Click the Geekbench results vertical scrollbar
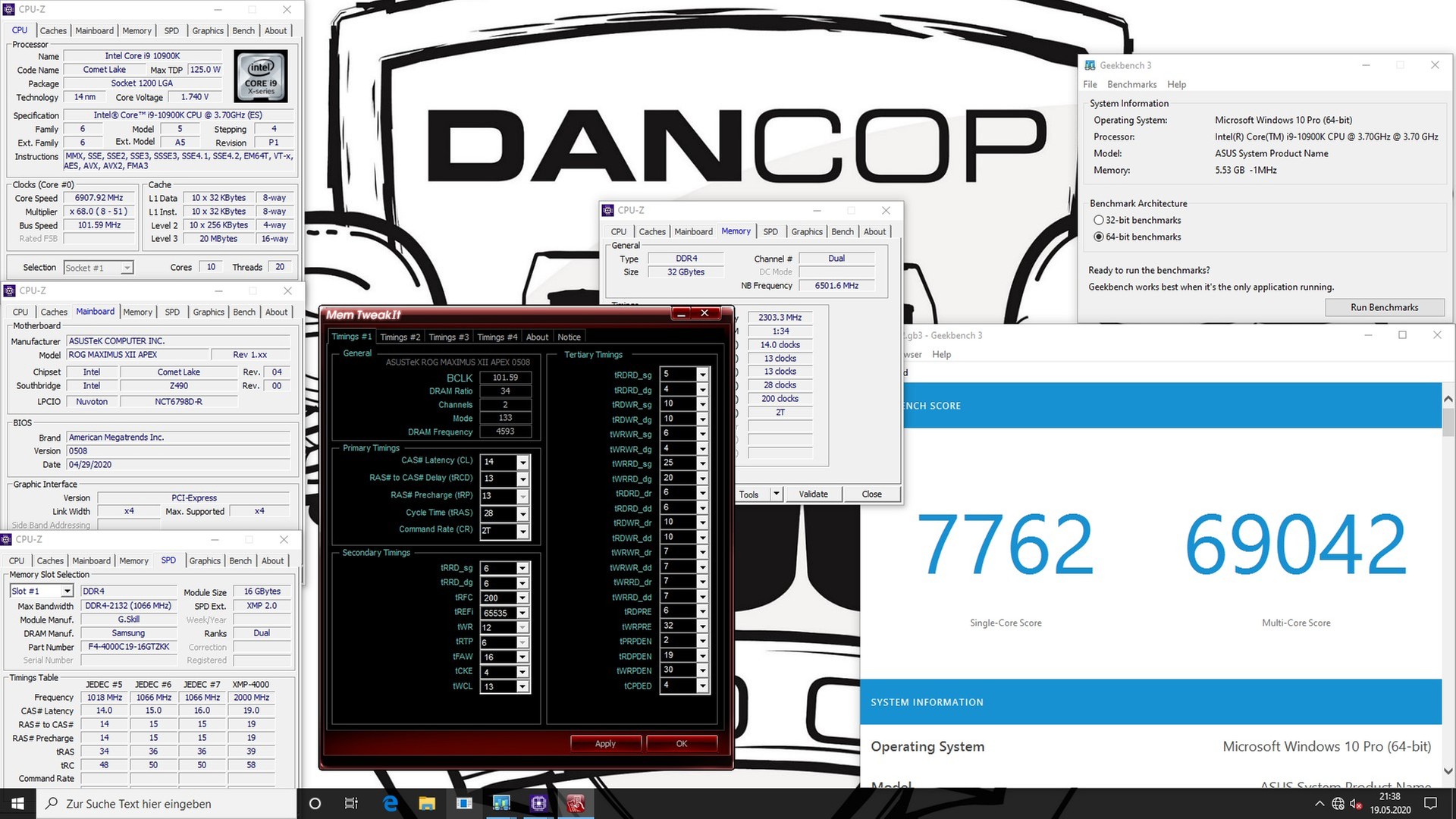 tap(1448, 421)
